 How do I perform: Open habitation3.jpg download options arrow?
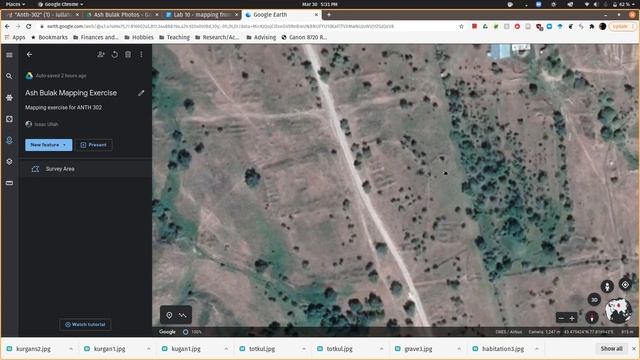coord(536,349)
